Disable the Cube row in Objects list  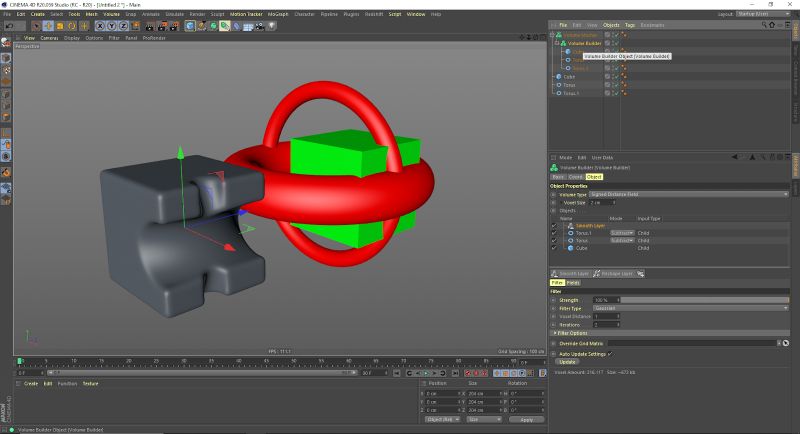pos(554,247)
